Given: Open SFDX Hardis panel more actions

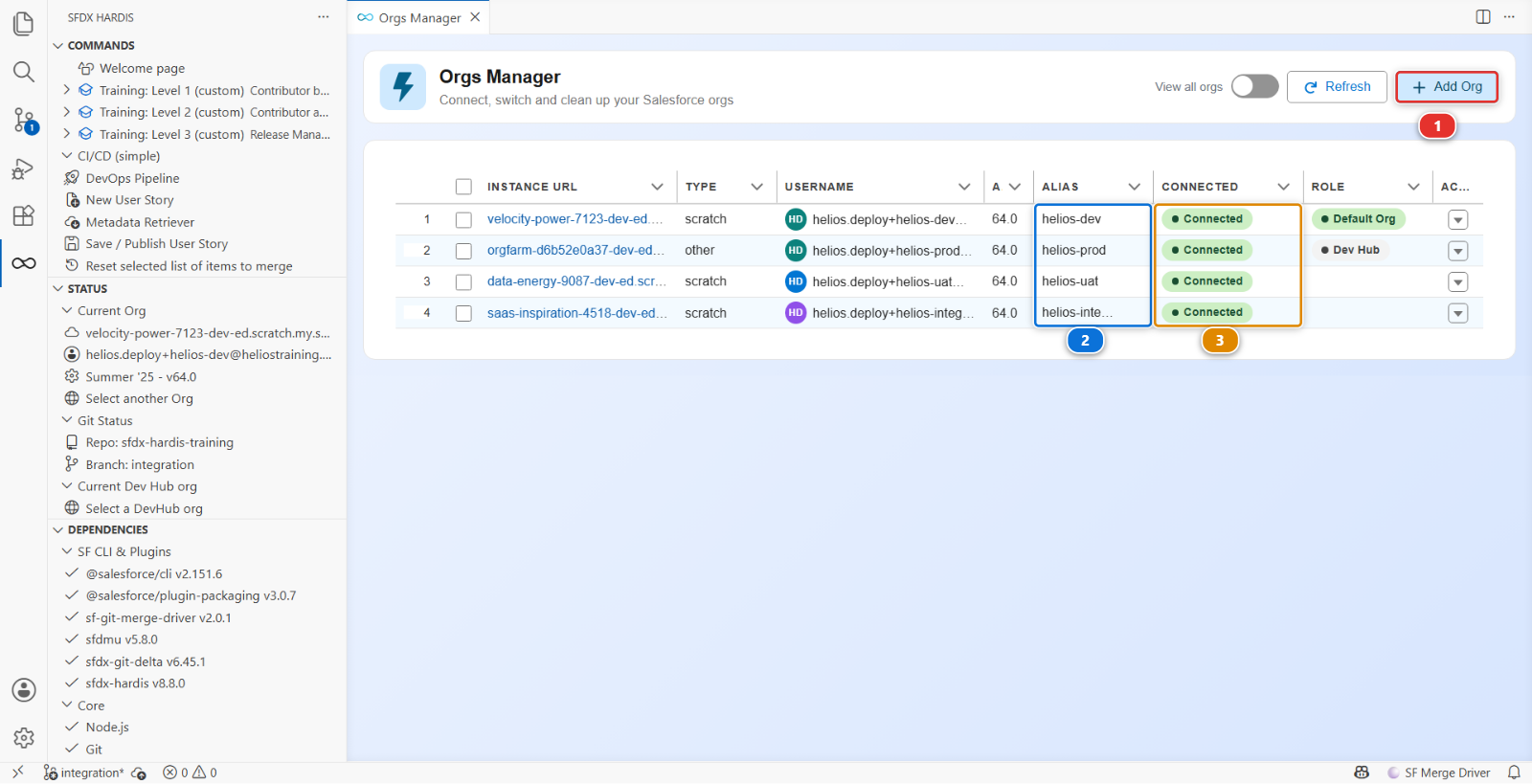Looking at the screenshot, I should pos(324,17).
